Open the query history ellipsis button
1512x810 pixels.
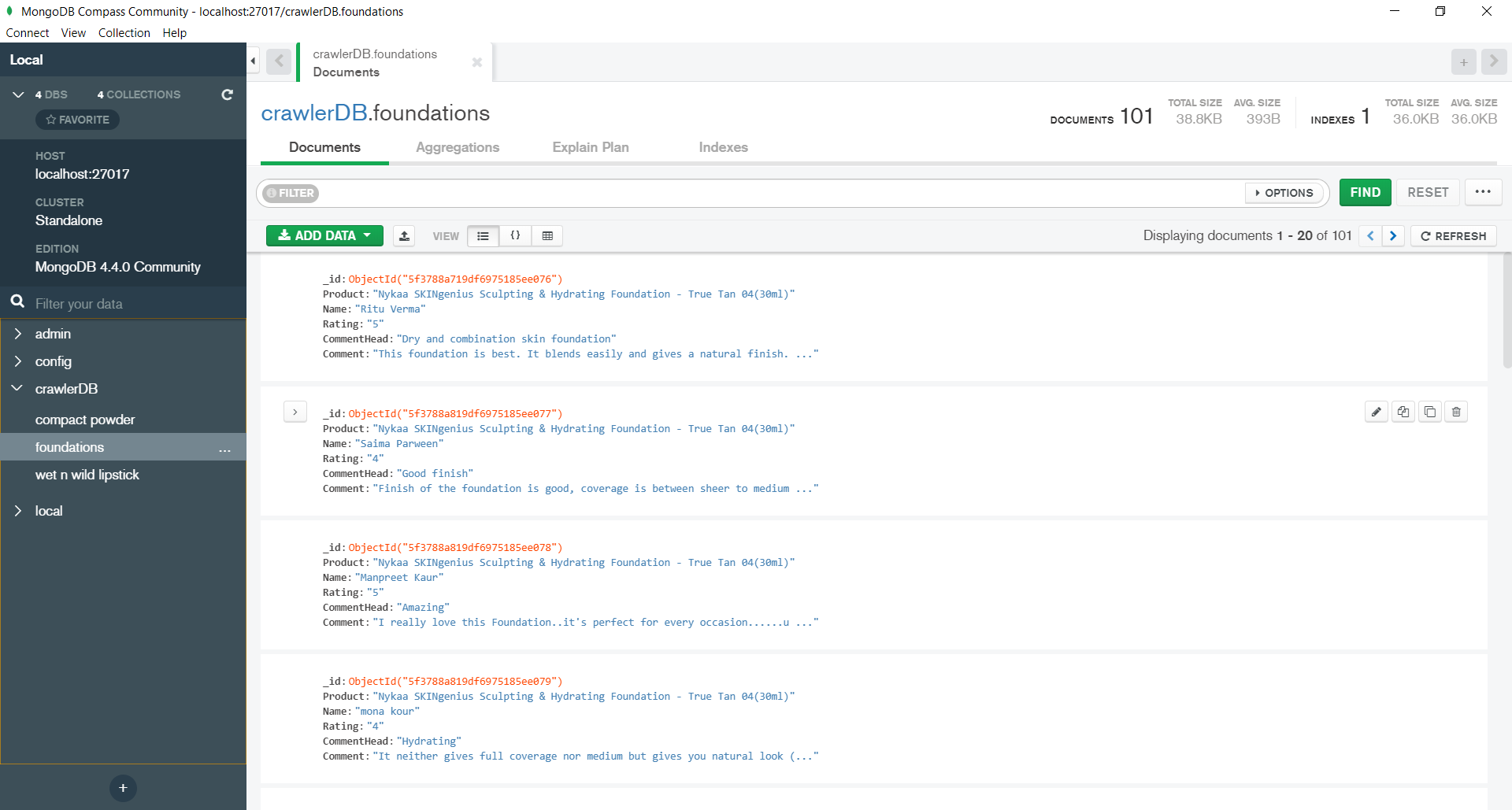coord(1483,192)
